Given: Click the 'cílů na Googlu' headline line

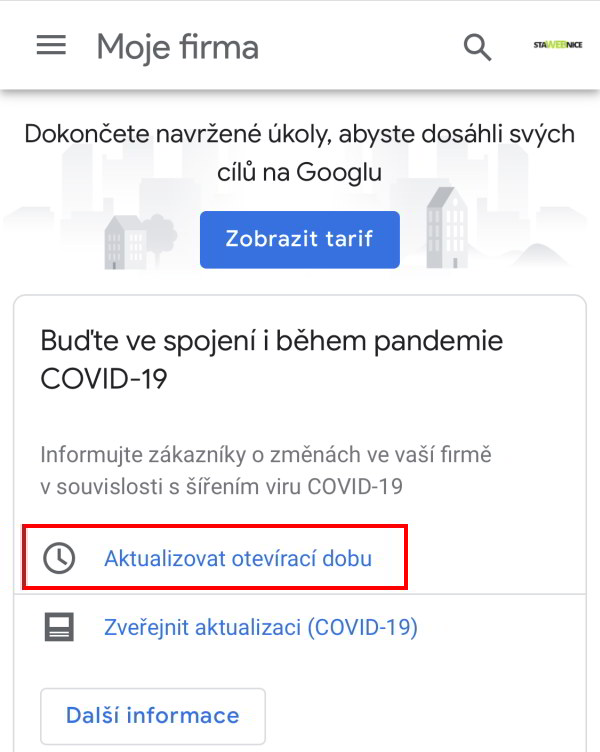Looking at the screenshot, I should pyautogui.click(x=299, y=172).
